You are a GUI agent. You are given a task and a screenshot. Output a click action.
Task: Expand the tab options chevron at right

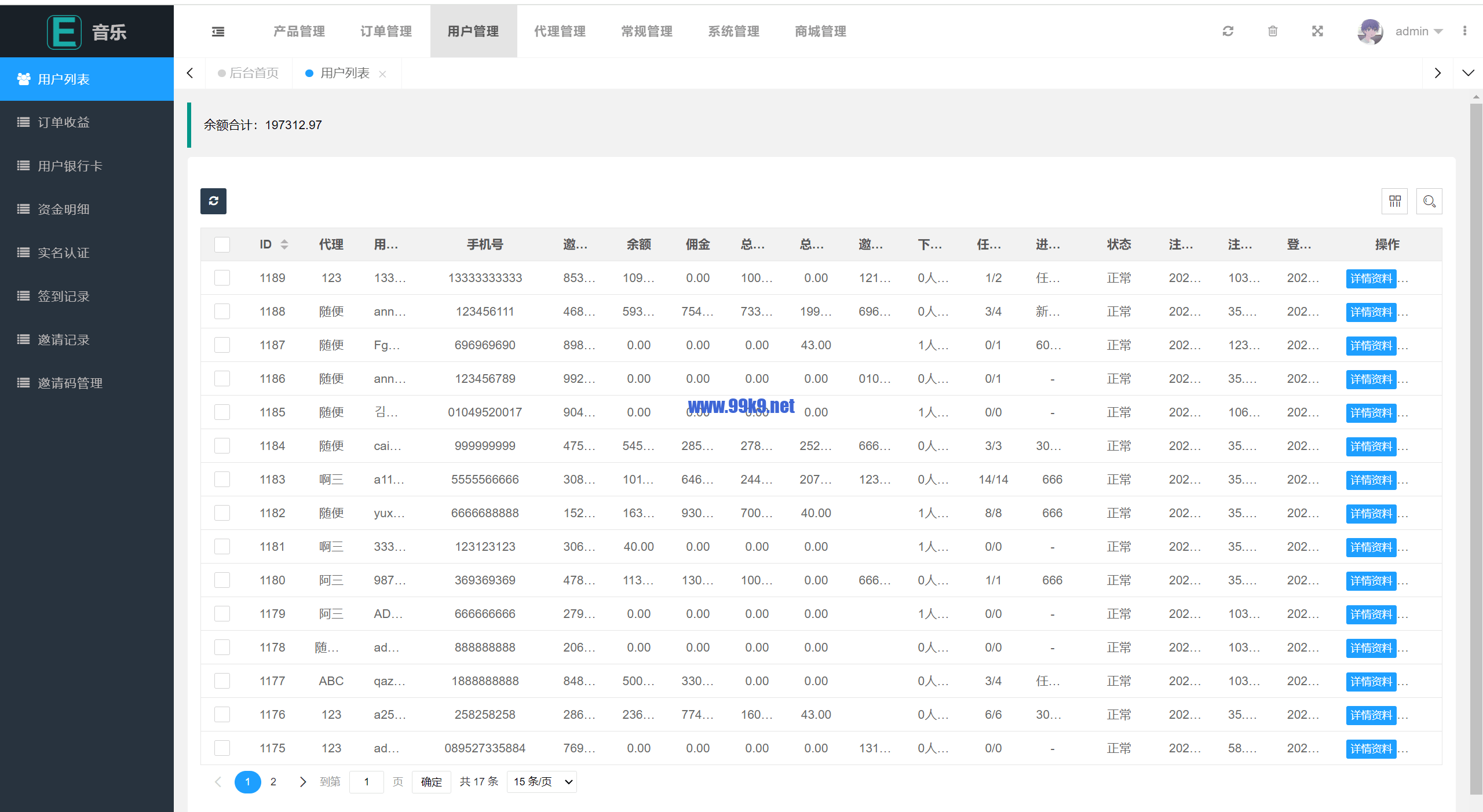pyautogui.click(x=1468, y=73)
